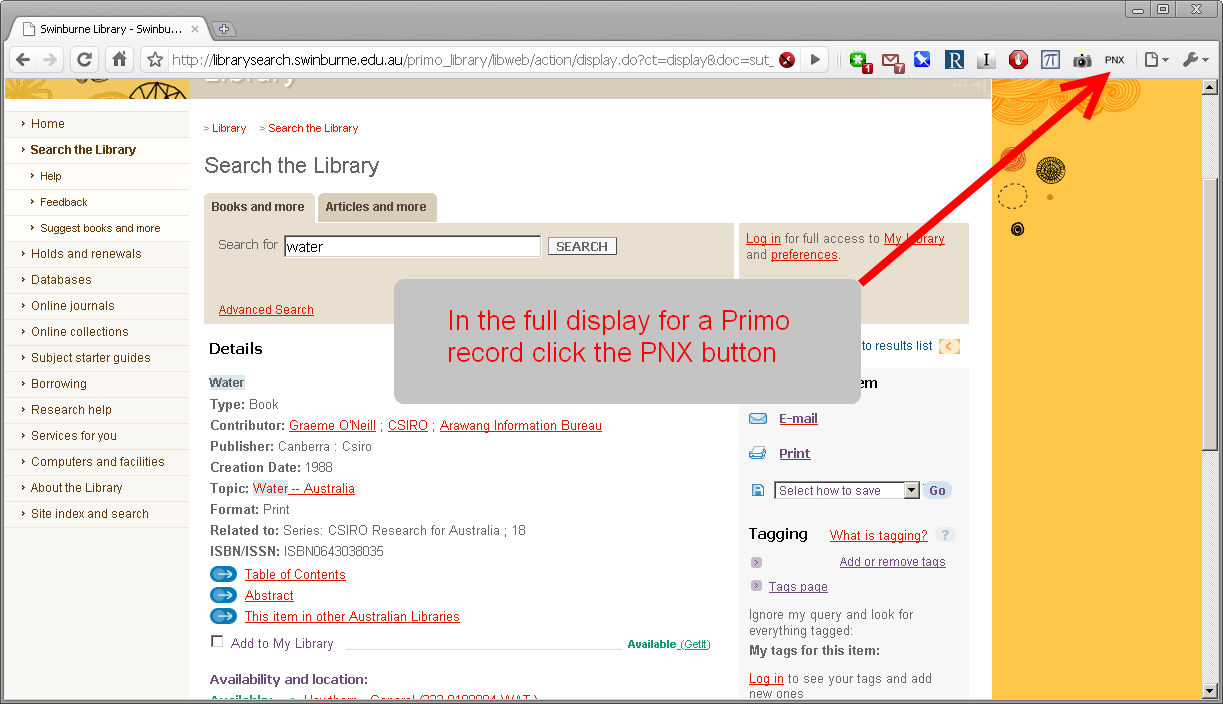Image resolution: width=1223 pixels, height=704 pixels.
Task: Click the back to results arrow icon
Action: [x=949, y=346]
